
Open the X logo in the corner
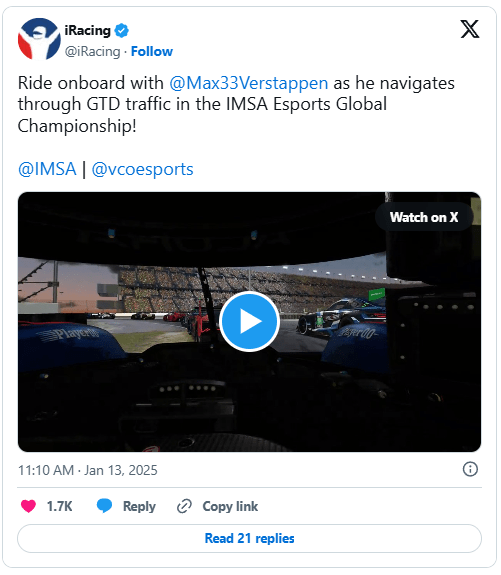[470, 29]
